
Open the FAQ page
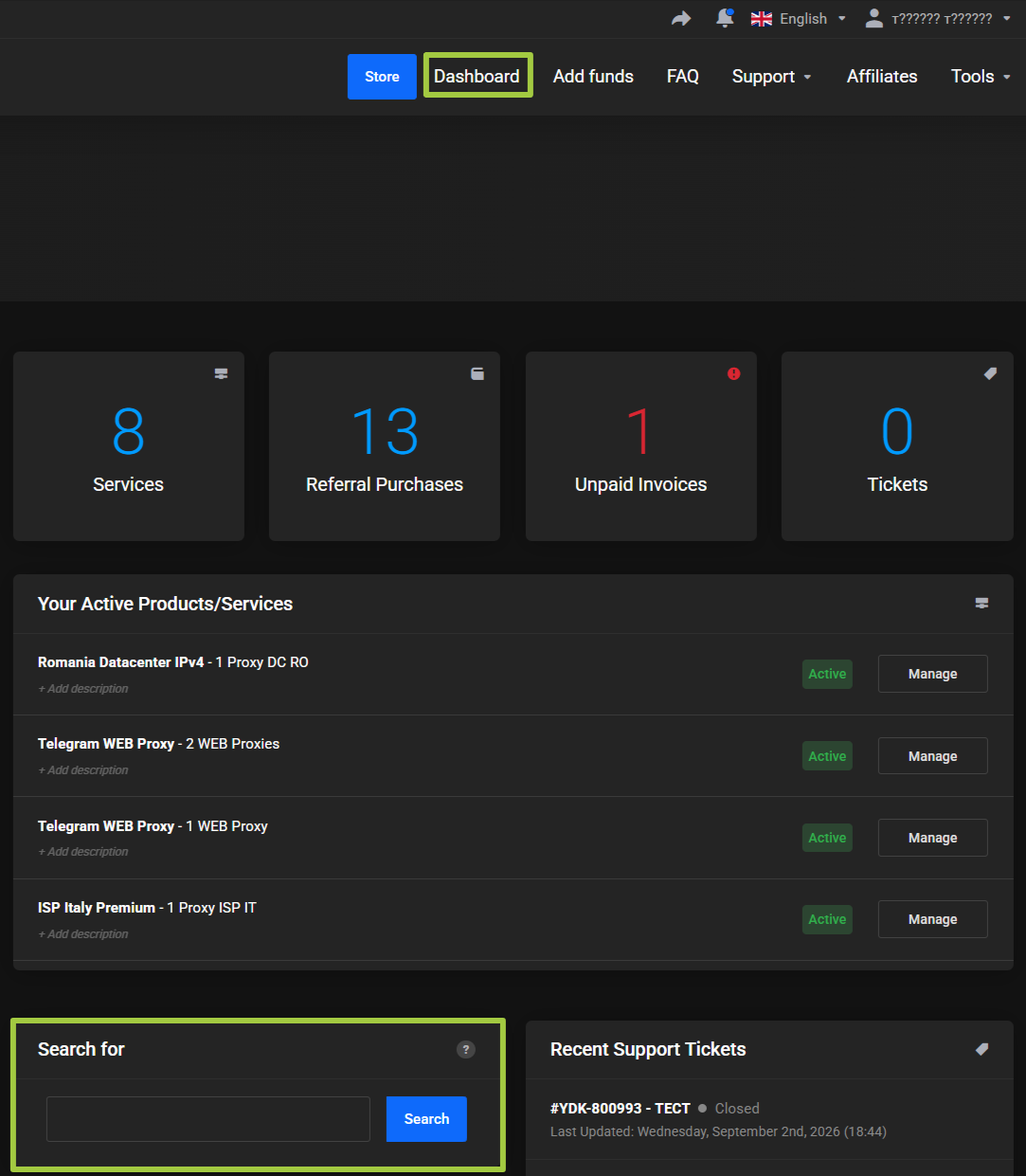682,77
